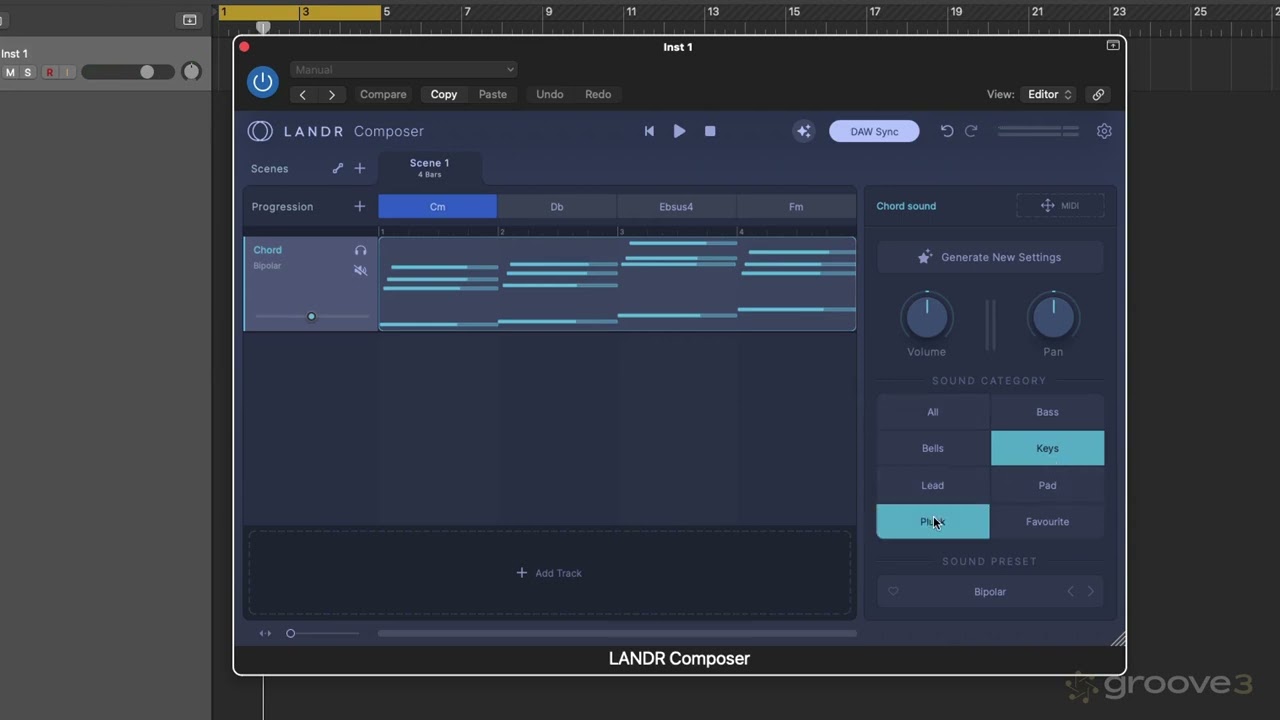This screenshot has width=1280, height=720.
Task: Click the horizontal timeline scrollbar
Action: click(617, 633)
